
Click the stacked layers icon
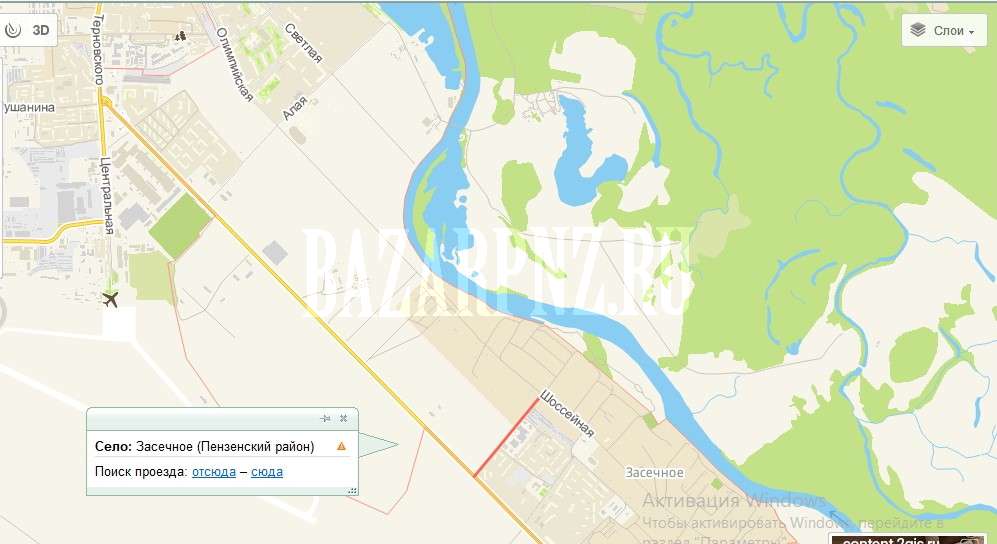click(x=918, y=30)
